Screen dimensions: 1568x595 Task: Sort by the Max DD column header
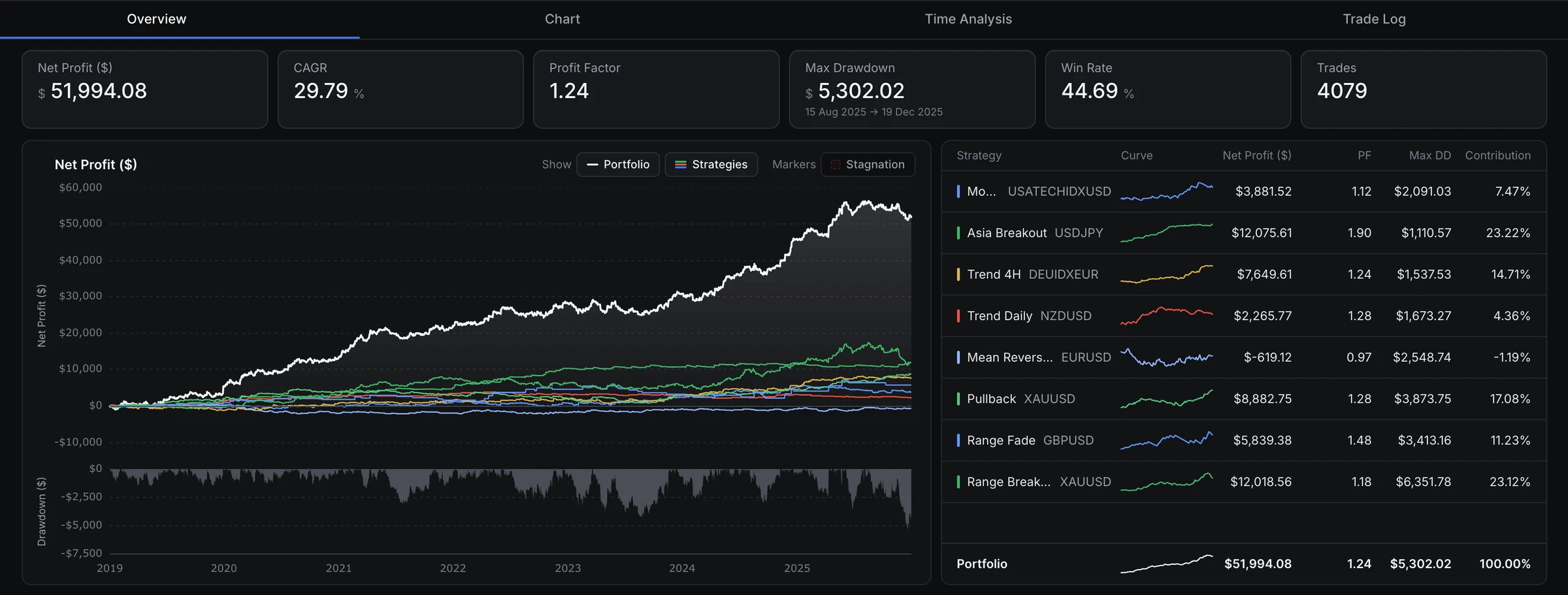tap(1429, 155)
